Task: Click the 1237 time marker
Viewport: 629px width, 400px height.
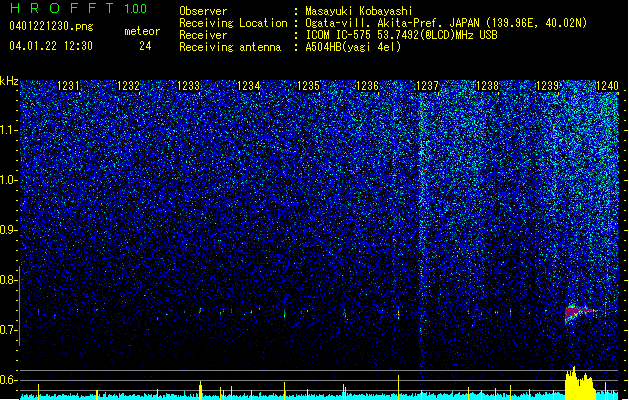Action: pos(428,86)
